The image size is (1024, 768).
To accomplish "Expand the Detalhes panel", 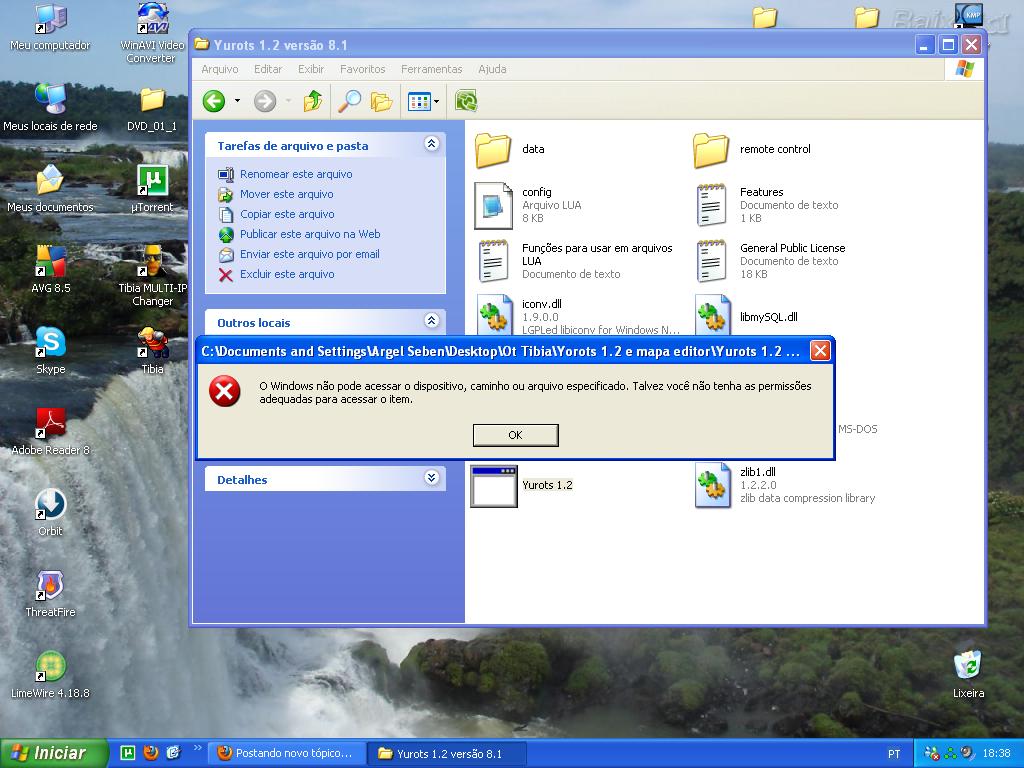I will (x=431, y=477).
